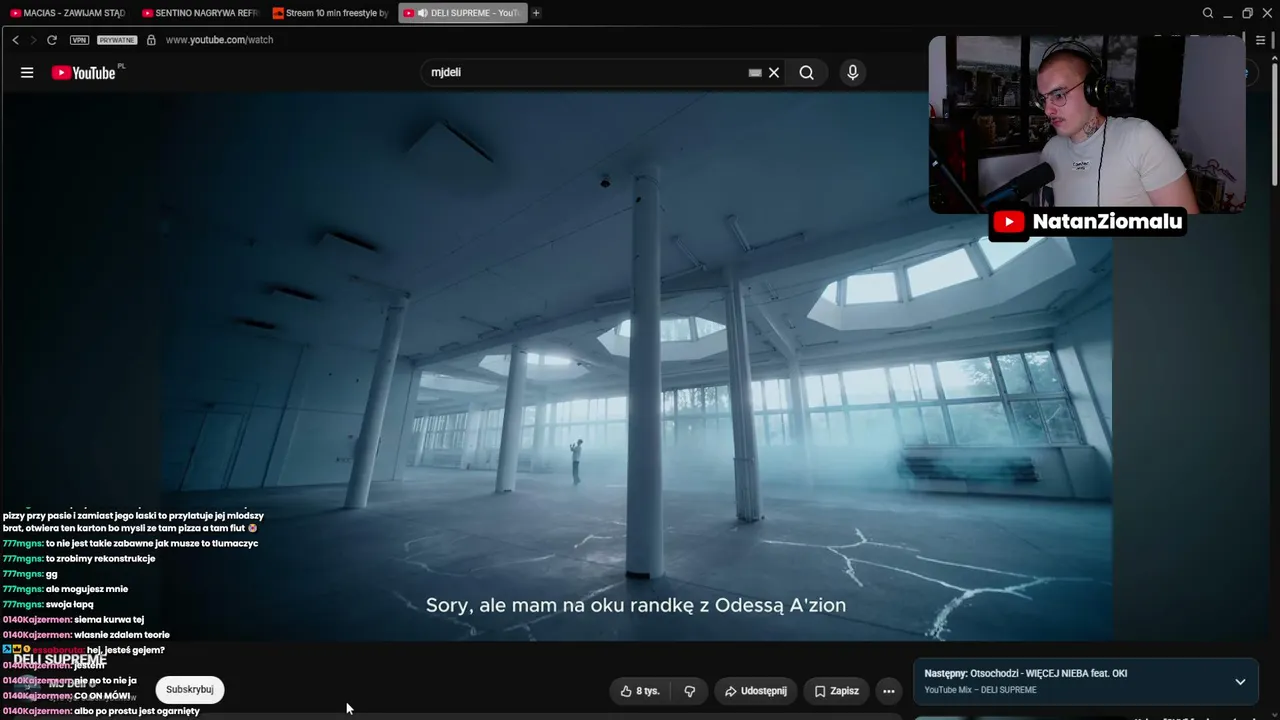Open the YouTube hamburger guide menu
The image size is (1280, 720).
tap(27, 72)
